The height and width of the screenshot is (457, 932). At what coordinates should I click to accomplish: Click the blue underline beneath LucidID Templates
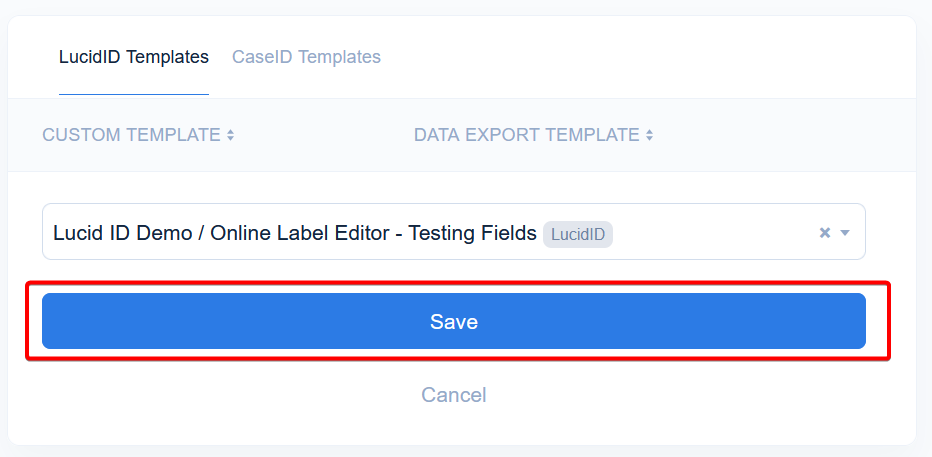point(134,94)
